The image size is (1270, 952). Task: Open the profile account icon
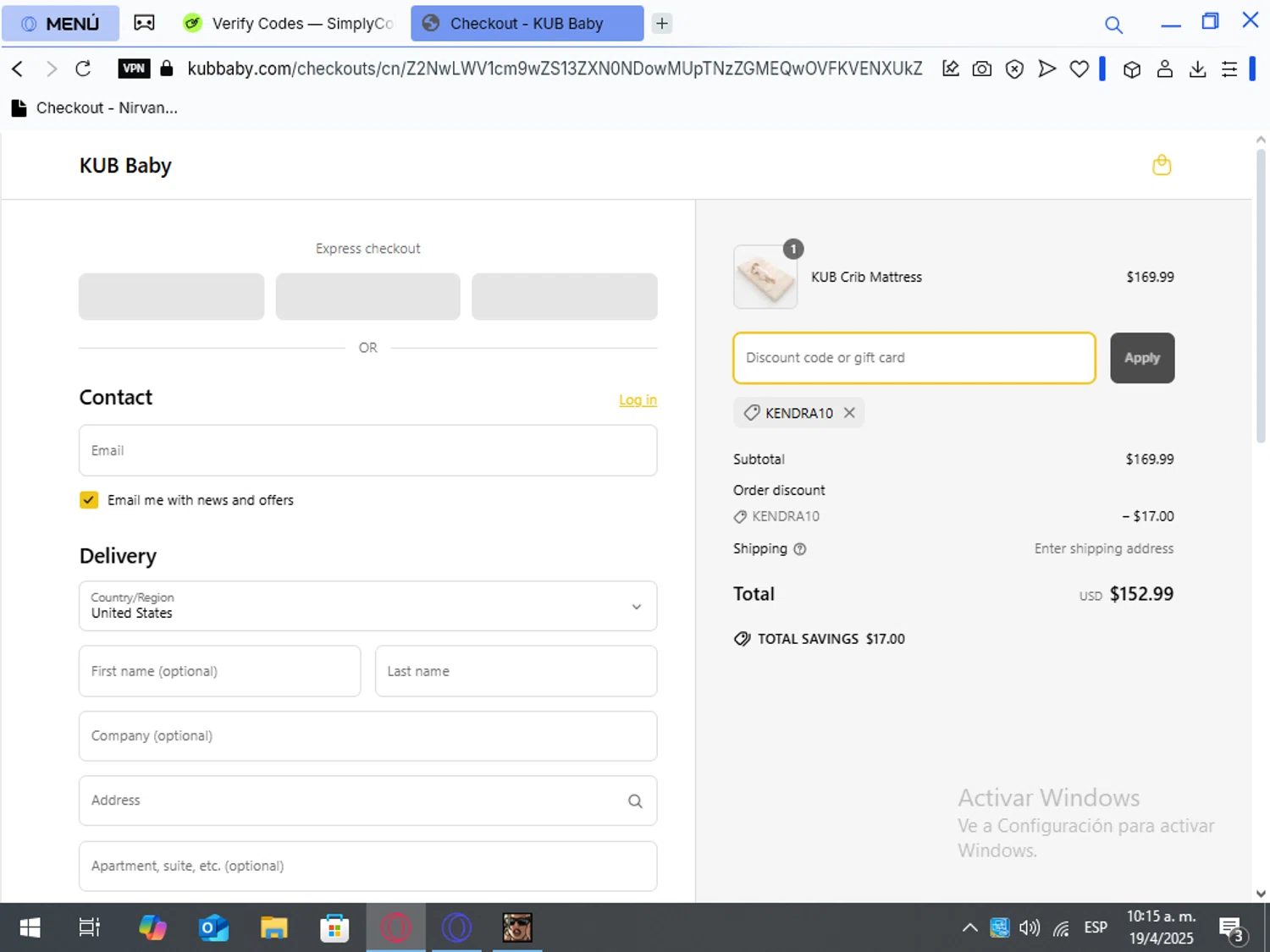1165,69
